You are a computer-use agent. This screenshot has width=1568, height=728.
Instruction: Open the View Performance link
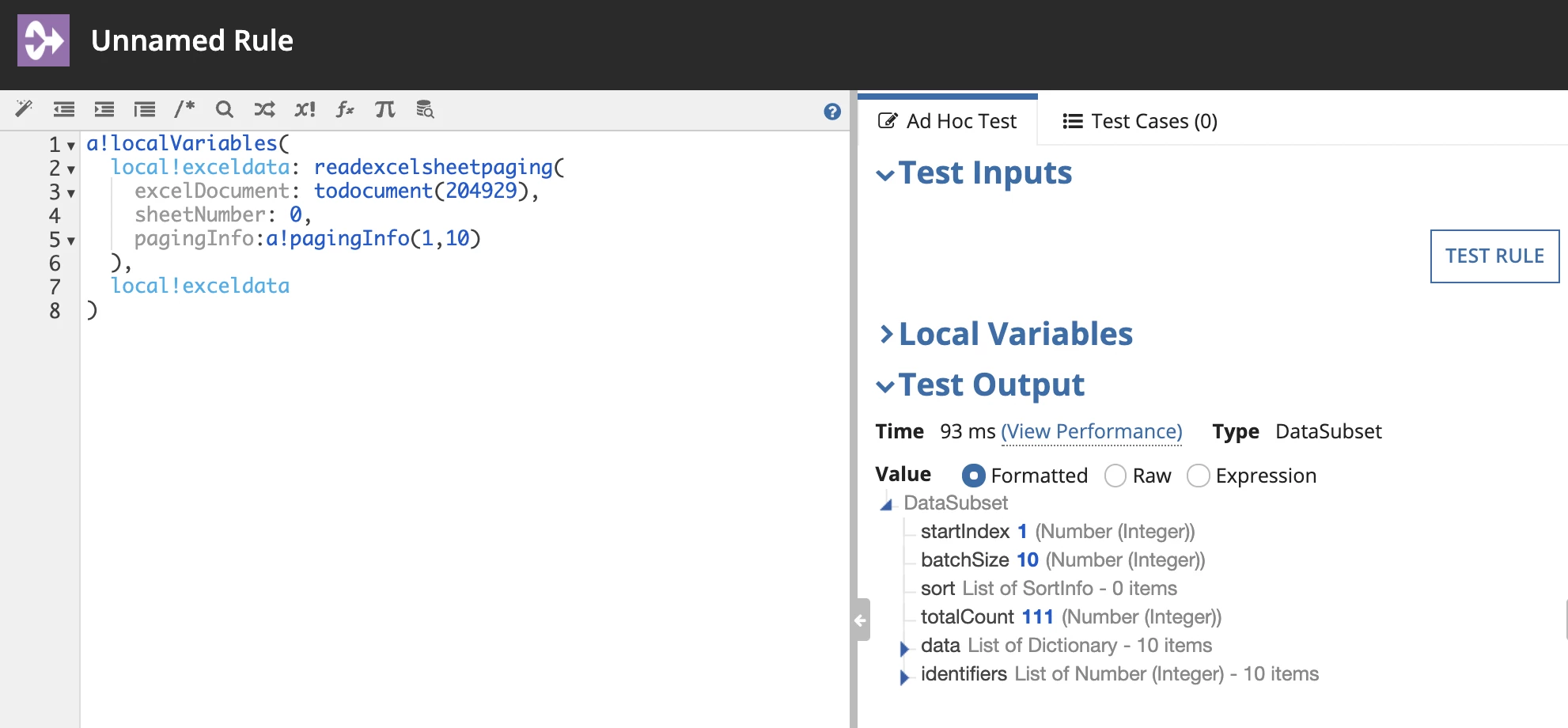pyautogui.click(x=1092, y=431)
